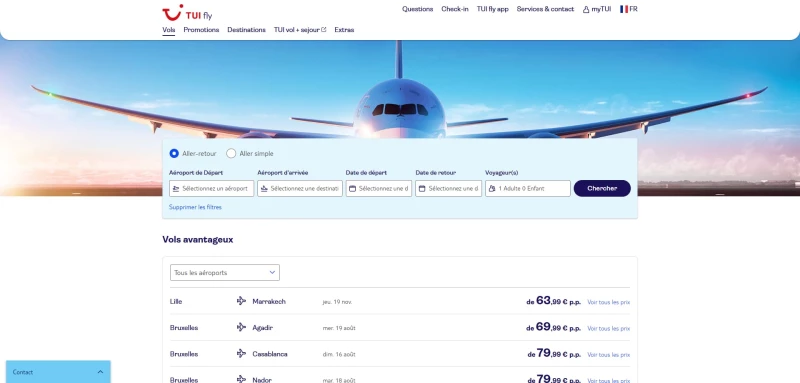Click the Date de départ input field

click(379, 188)
